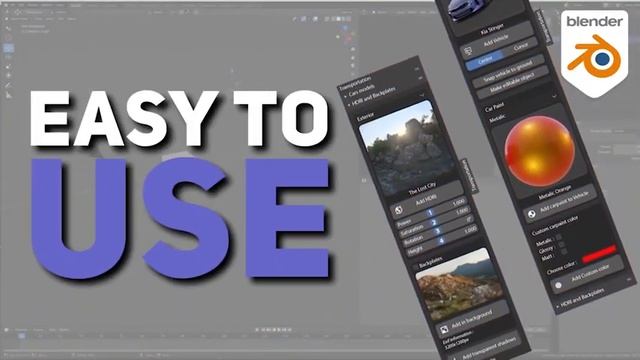Image resolution: width=640 pixels, height=360 pixels.
Task: Select the Cursor placement option
Action: 521,47
